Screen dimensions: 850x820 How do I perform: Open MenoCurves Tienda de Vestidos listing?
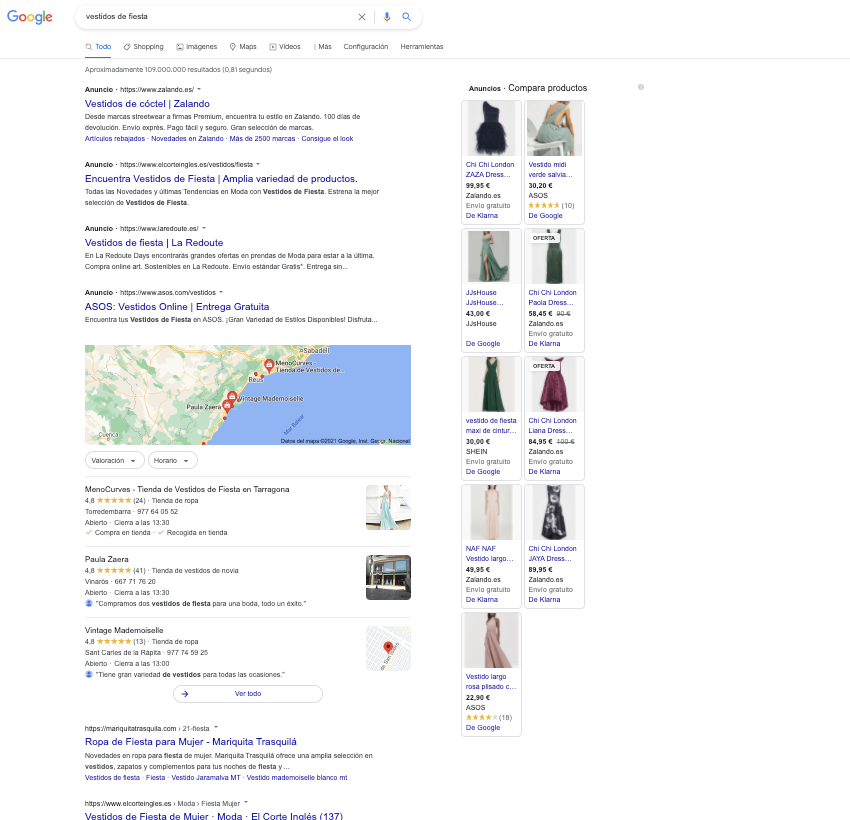[187, 489]
